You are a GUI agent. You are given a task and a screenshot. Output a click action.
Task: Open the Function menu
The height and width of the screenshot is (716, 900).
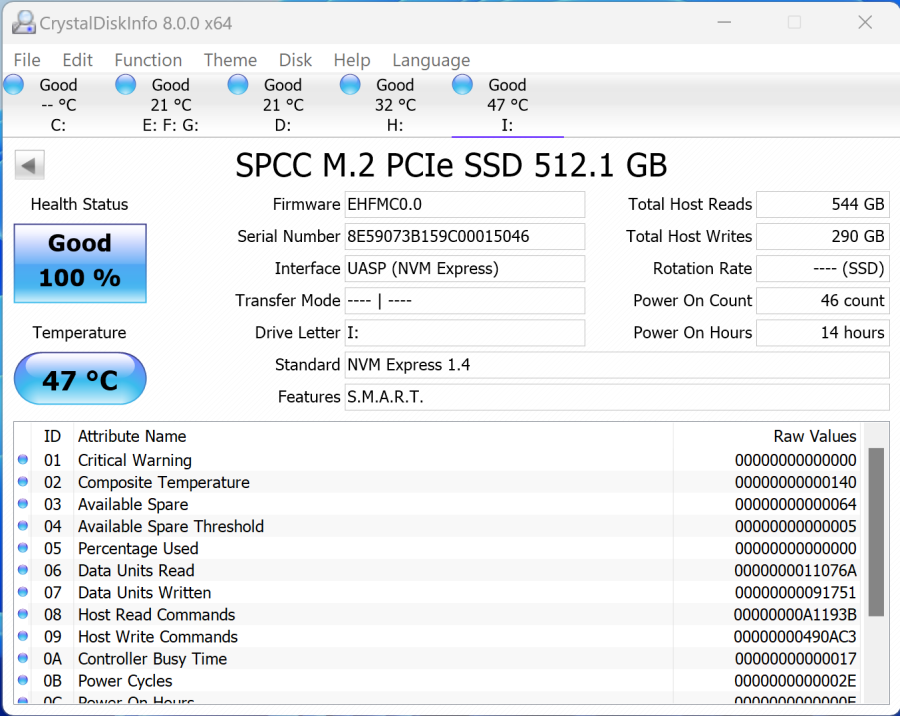pyautogui.click(x=148, y=60)
